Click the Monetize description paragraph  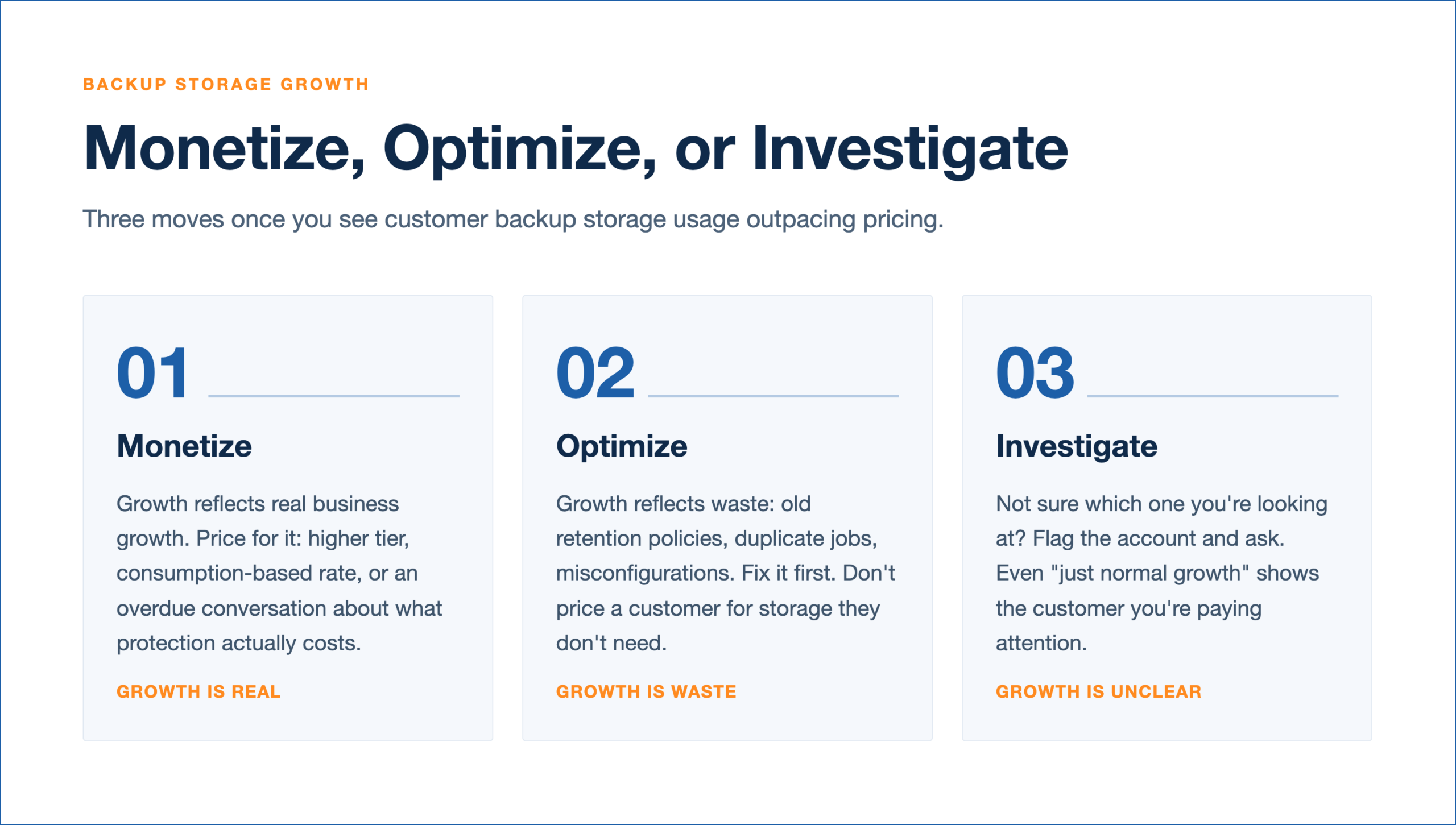click(x=279, y=574)
